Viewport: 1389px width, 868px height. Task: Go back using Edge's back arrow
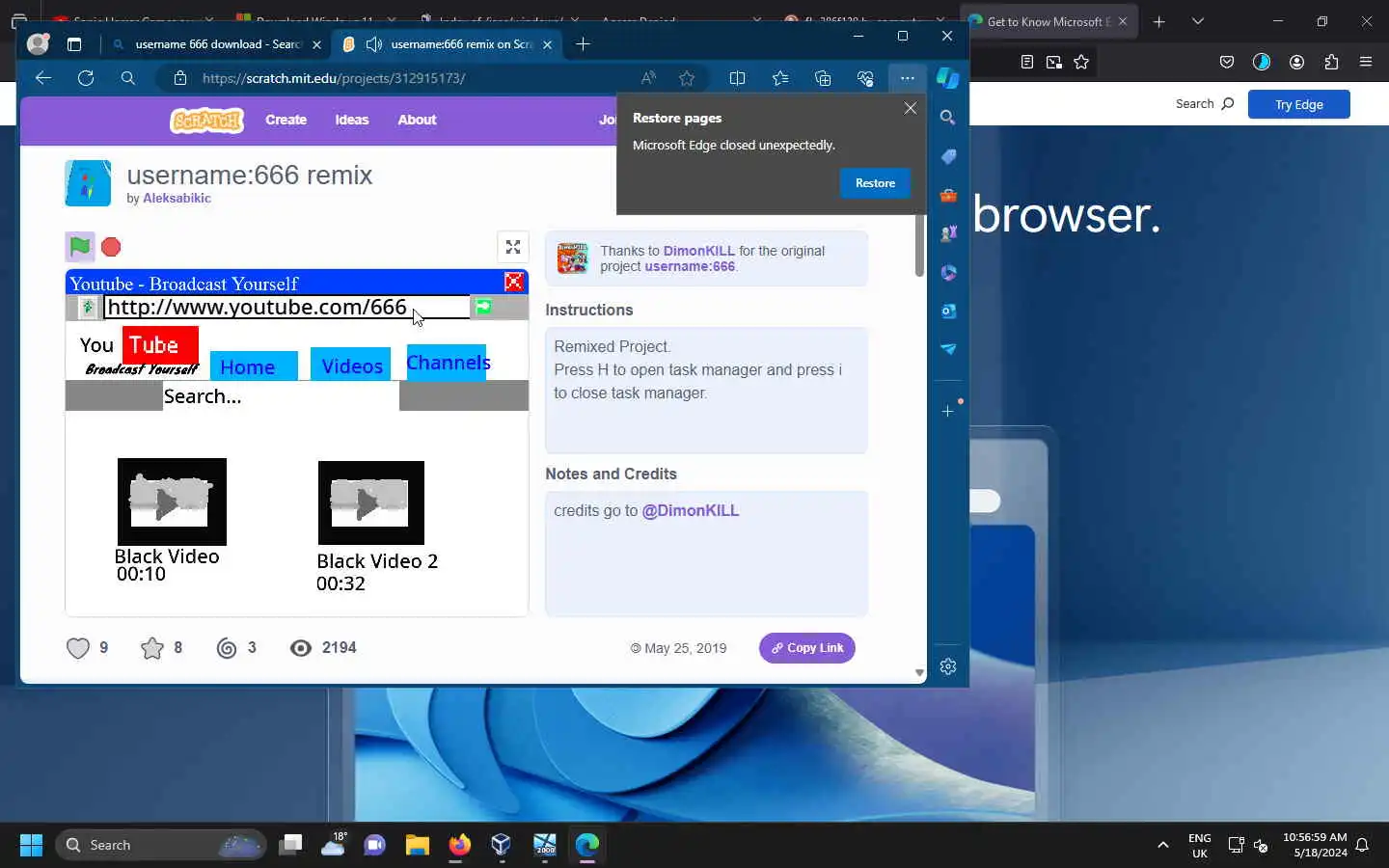(x=42, y=78)
